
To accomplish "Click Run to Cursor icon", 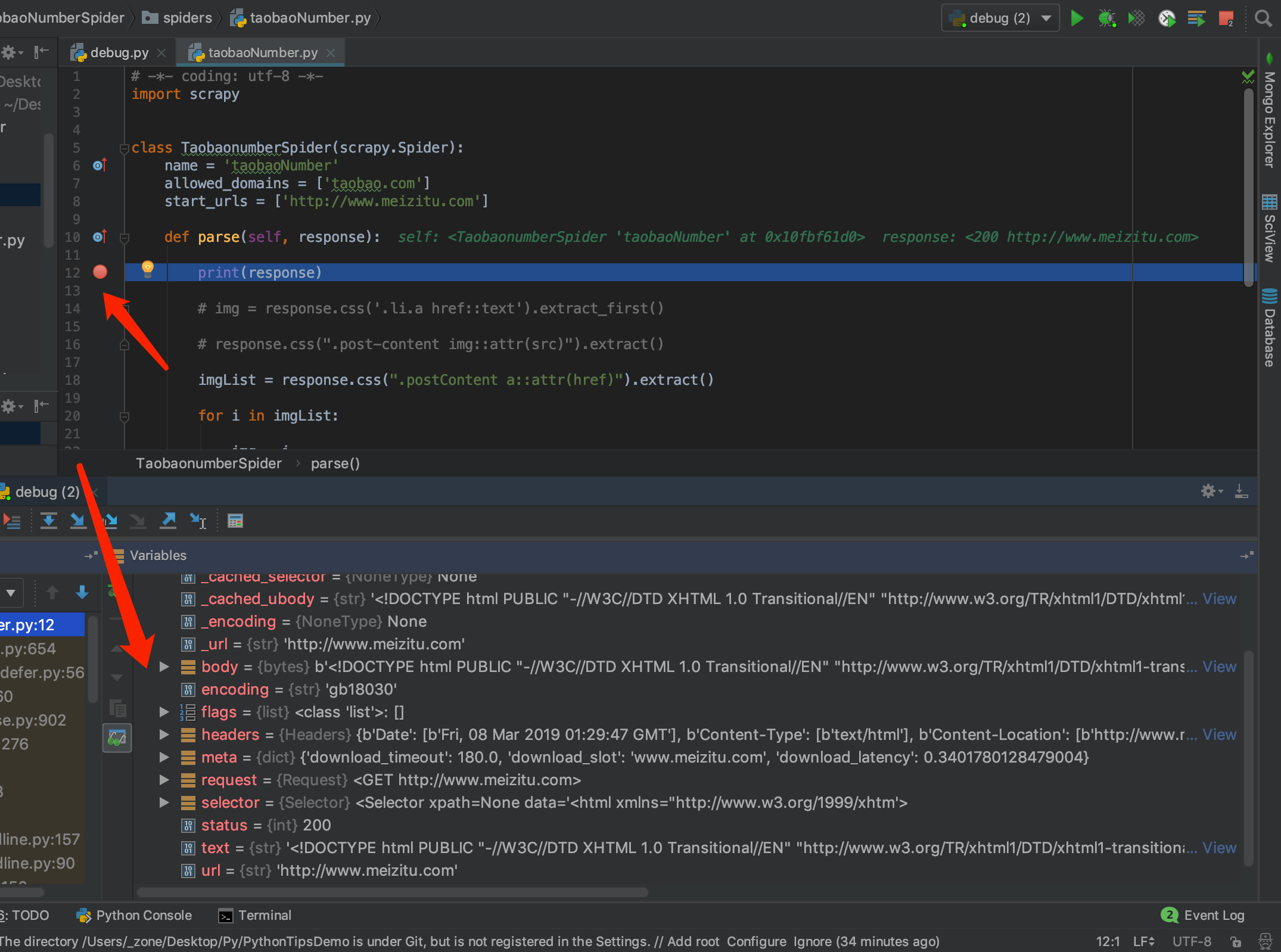I will point(198,521).
